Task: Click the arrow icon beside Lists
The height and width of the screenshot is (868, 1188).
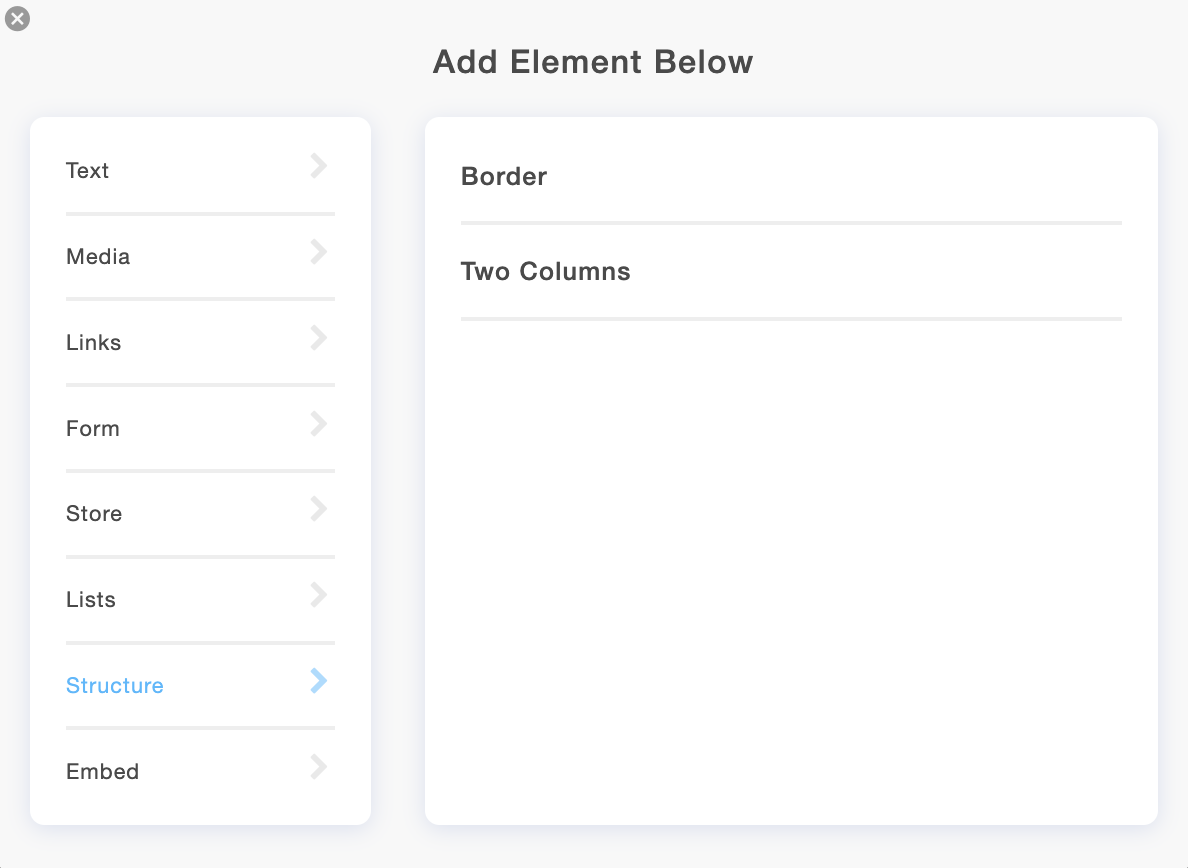Action: tap(318, 595)
